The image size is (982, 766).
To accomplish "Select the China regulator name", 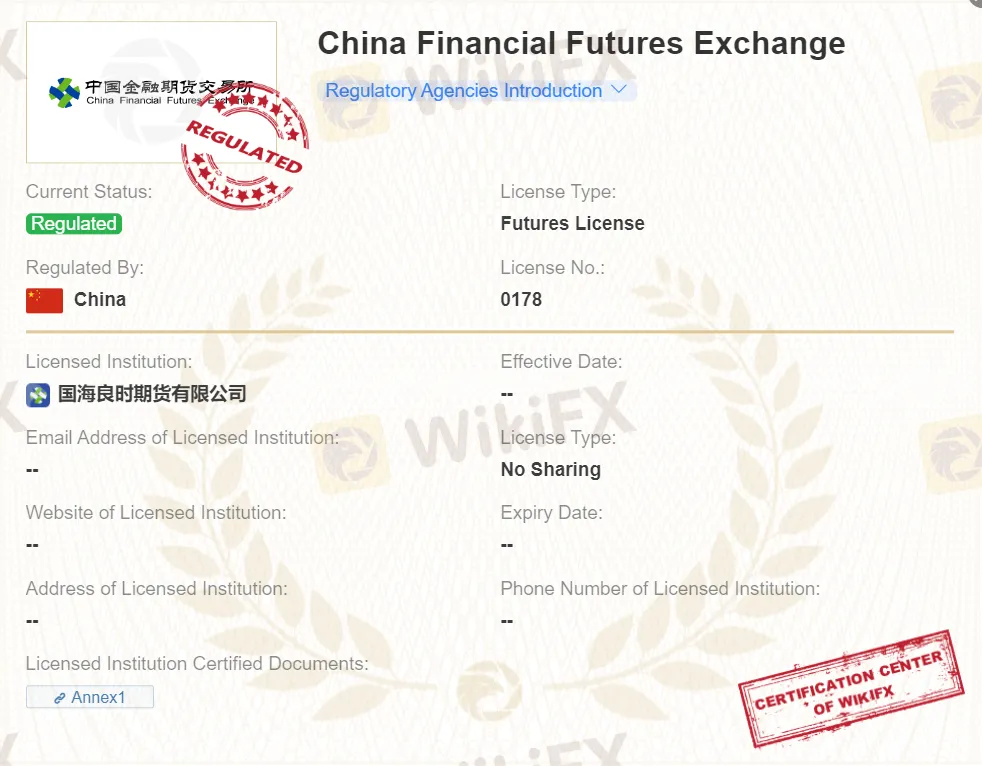I will coord(100,300).
